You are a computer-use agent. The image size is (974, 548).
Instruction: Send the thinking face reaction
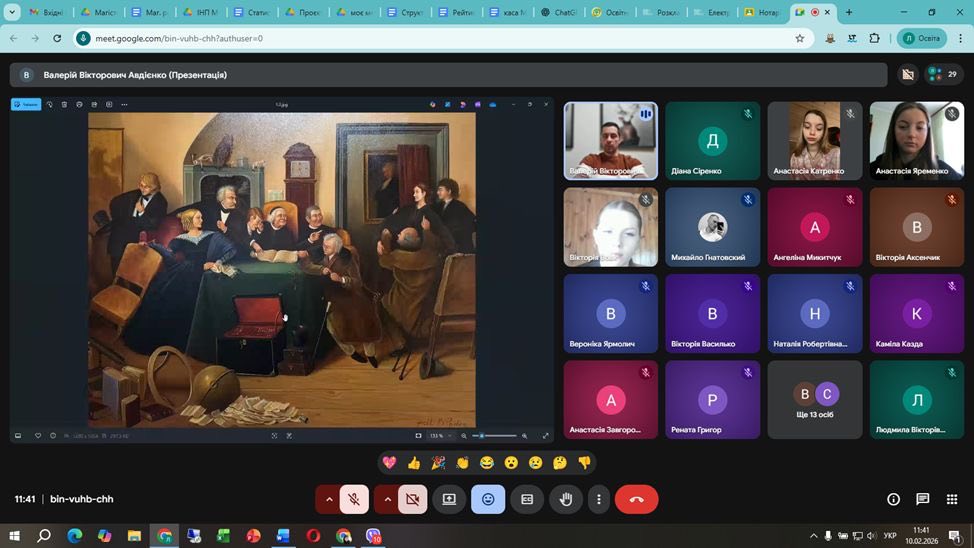click(x=560, y=462)
